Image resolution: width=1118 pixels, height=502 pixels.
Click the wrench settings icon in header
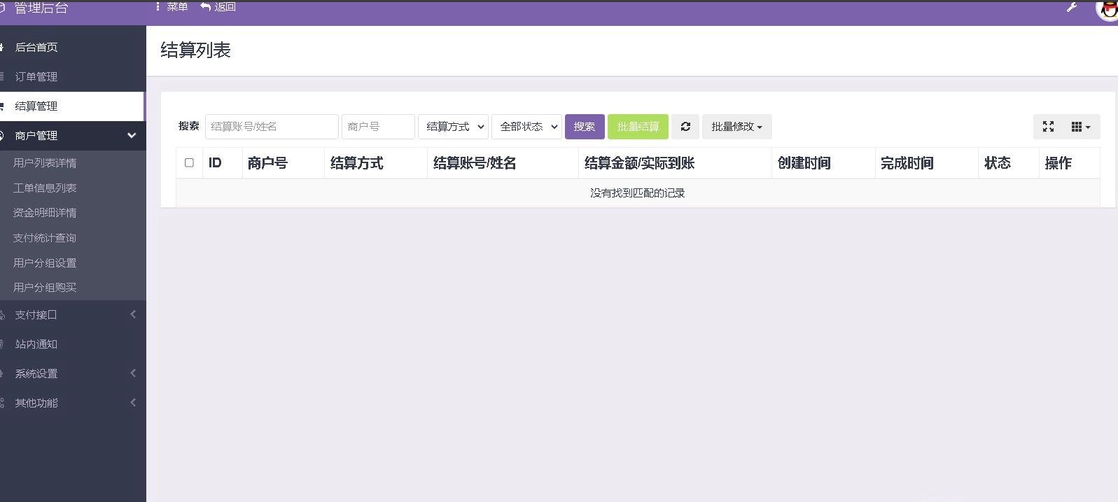click(1072, 7)
